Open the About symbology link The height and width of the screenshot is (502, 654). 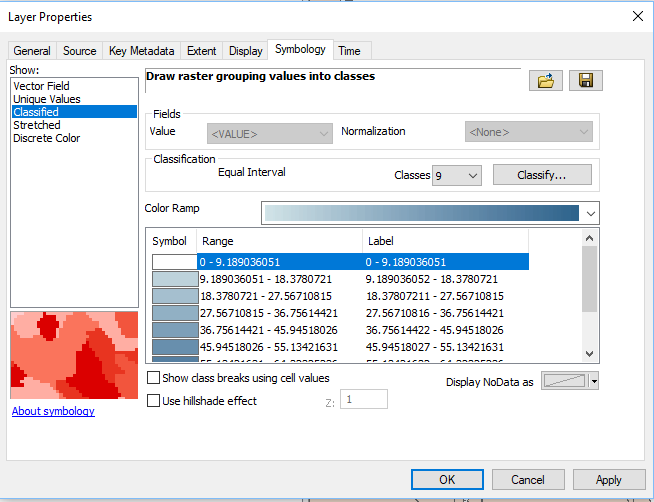click(53, 411)
